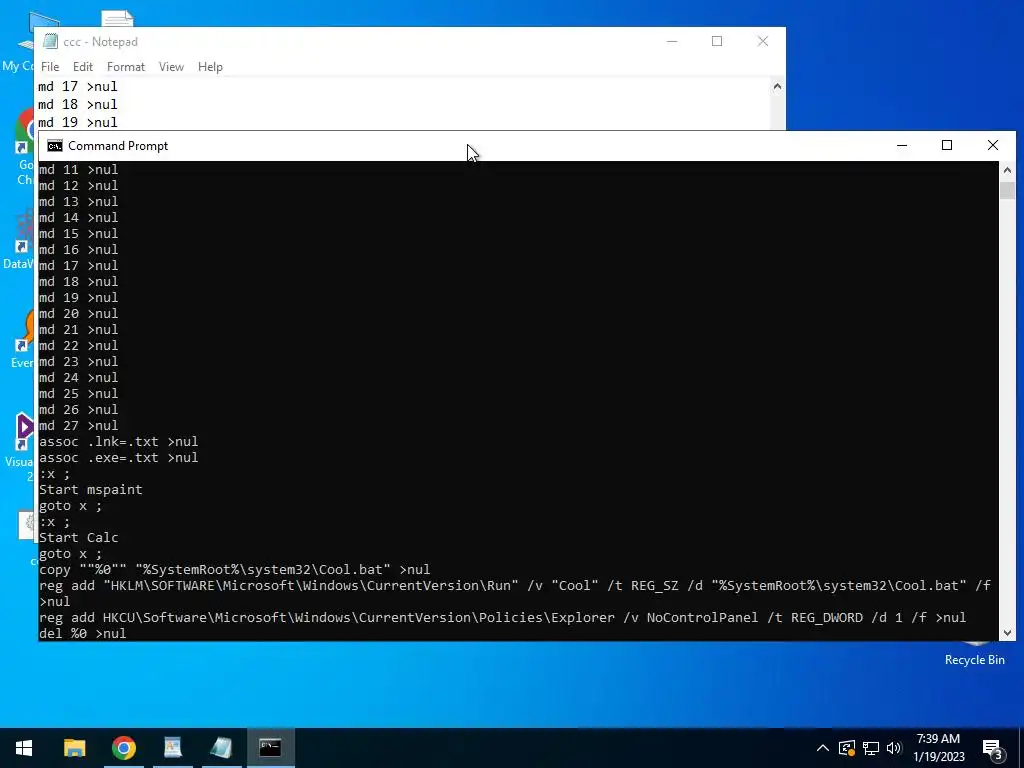Click the 'md 19 >nul' line in Notepad
1024x768 pixels.
point(78,122)
